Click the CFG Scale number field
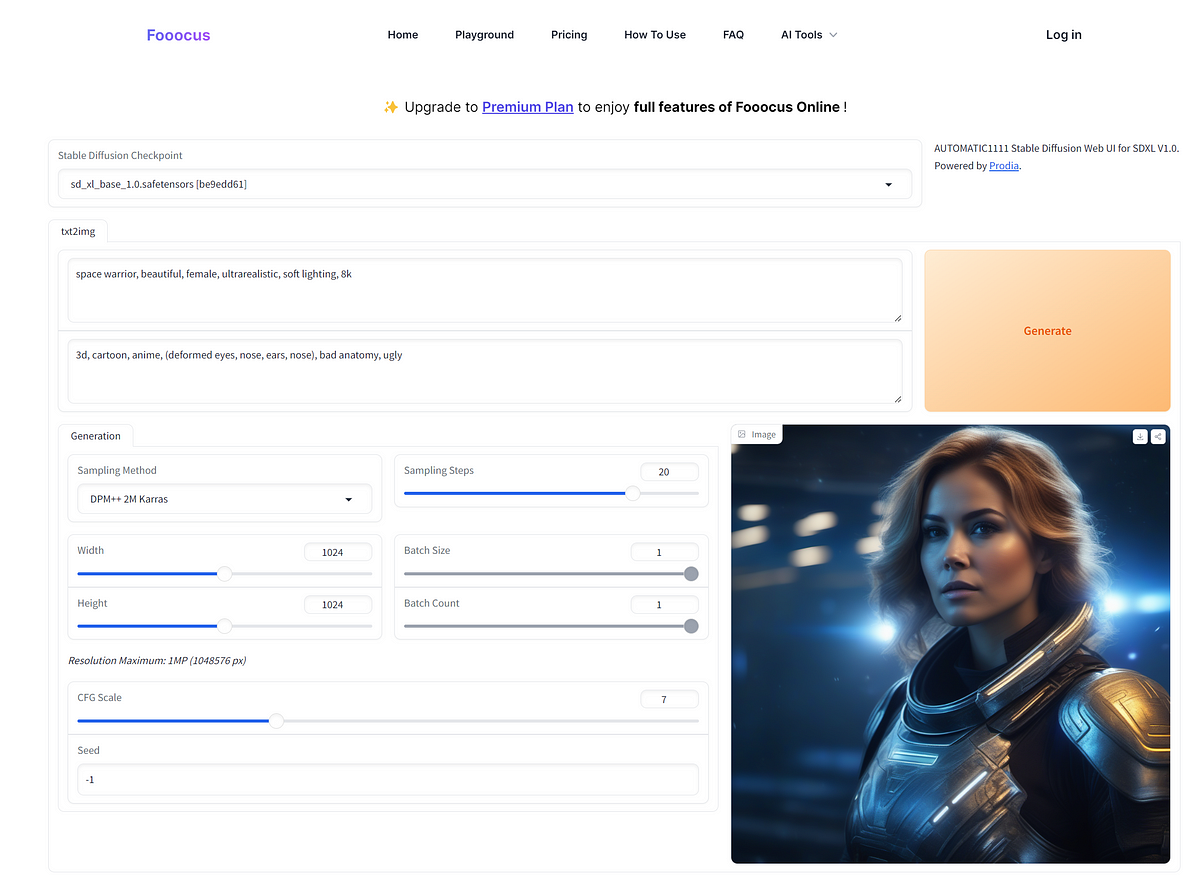 tap(669, 700)
